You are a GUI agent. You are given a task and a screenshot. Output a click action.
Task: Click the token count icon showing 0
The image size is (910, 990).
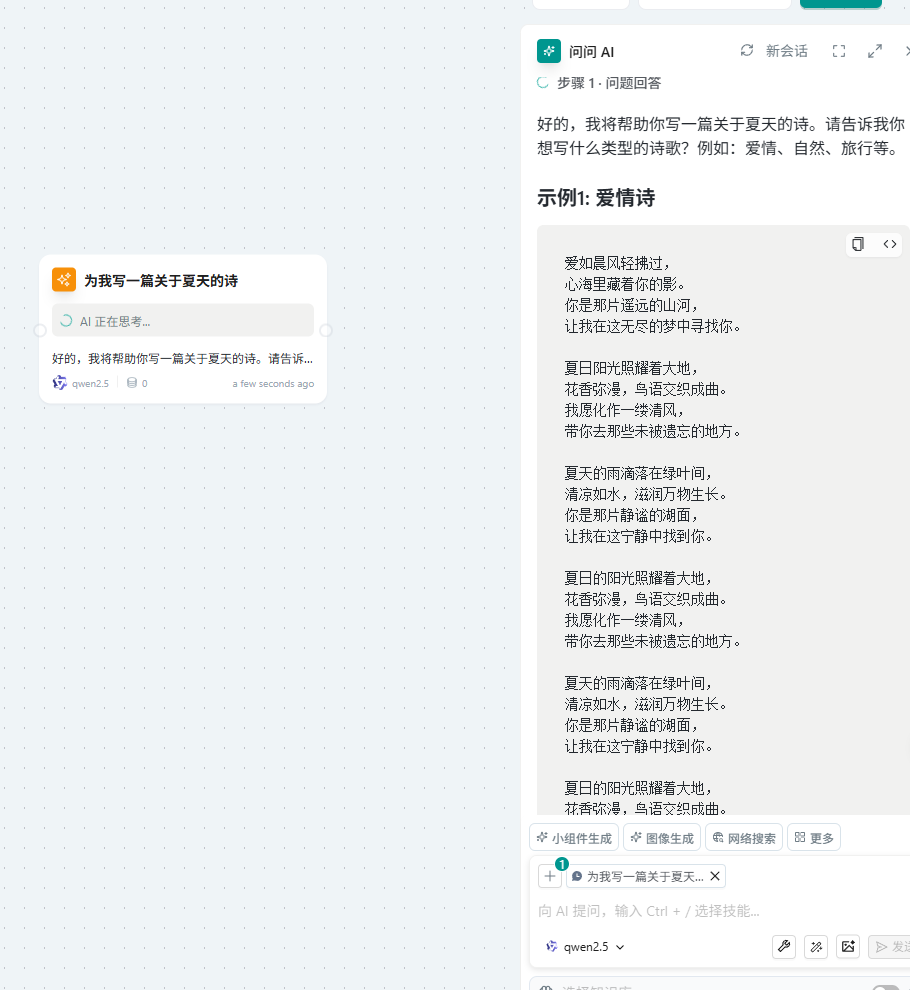click(132, 383)
